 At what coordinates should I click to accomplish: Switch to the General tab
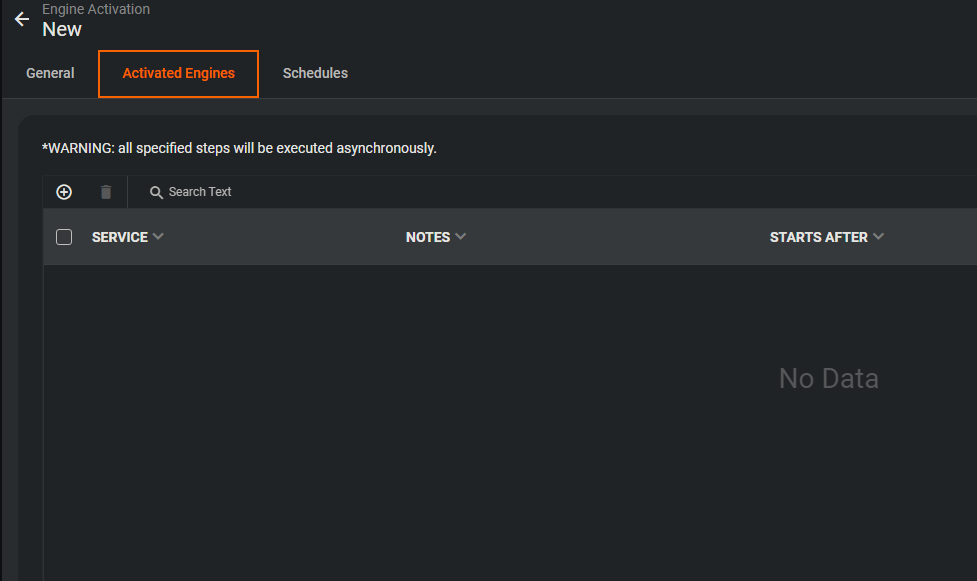click(50, 73)
